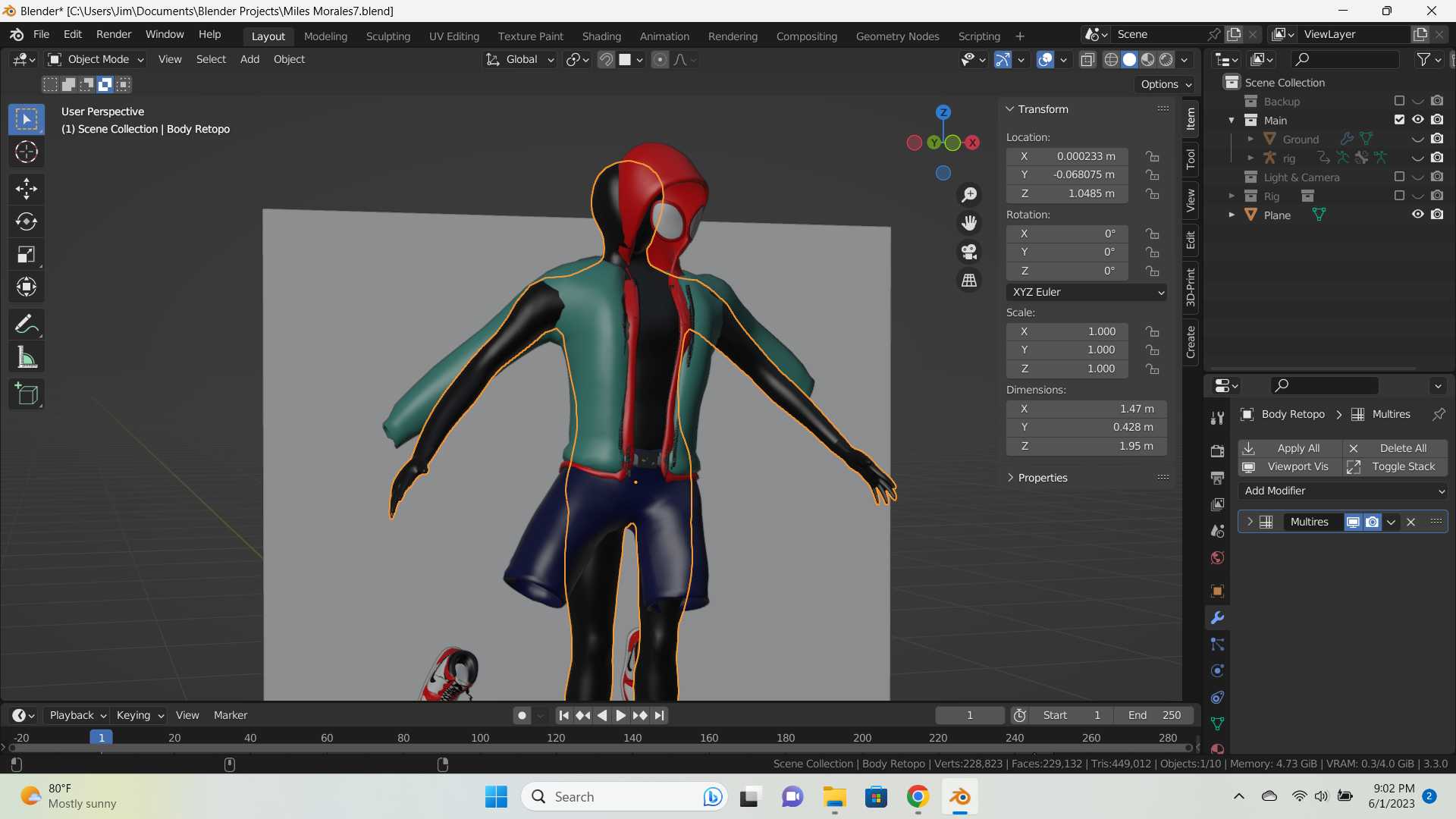Select the Add Cube tool
1456x819 pixels.
coord(27,394)
